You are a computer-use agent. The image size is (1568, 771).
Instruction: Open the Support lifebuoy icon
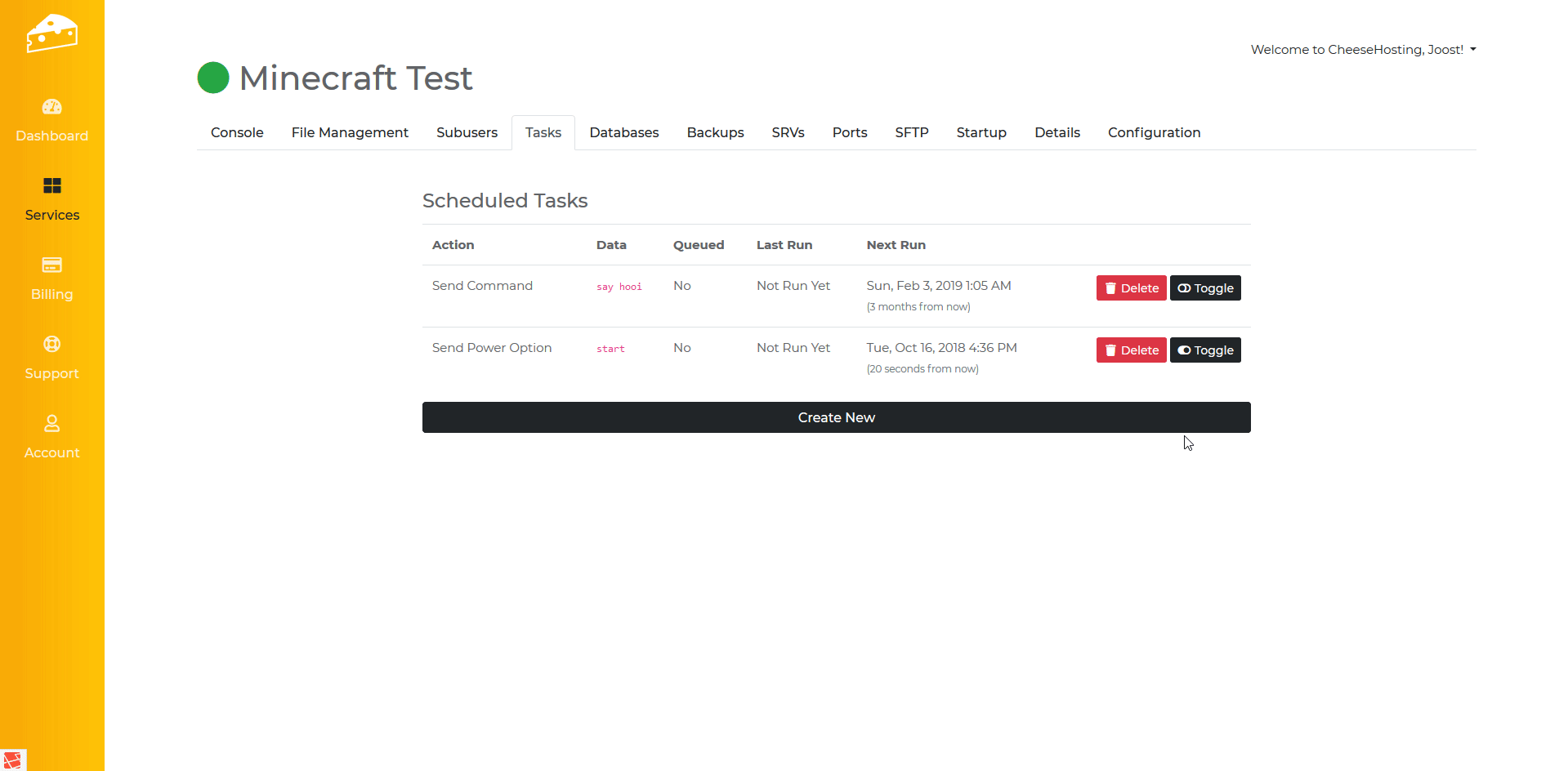pos(51,345)
